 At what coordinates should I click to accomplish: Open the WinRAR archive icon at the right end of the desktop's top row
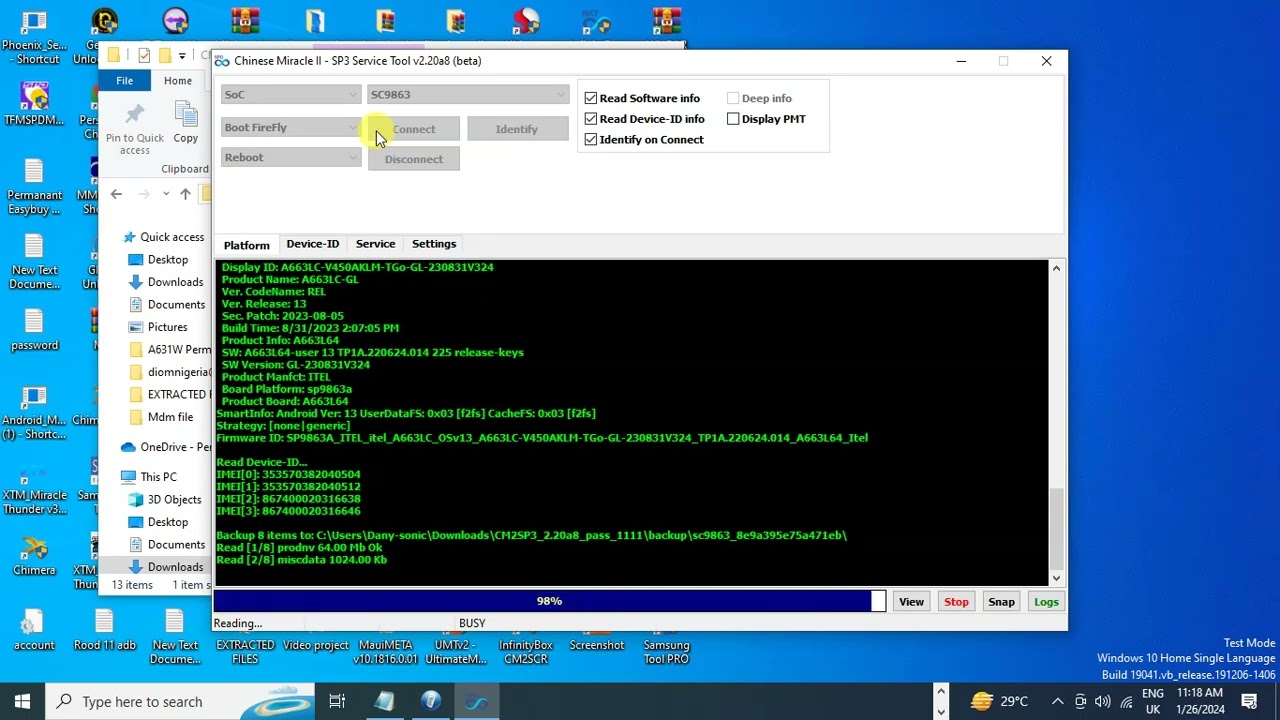[x=666, y=22]
